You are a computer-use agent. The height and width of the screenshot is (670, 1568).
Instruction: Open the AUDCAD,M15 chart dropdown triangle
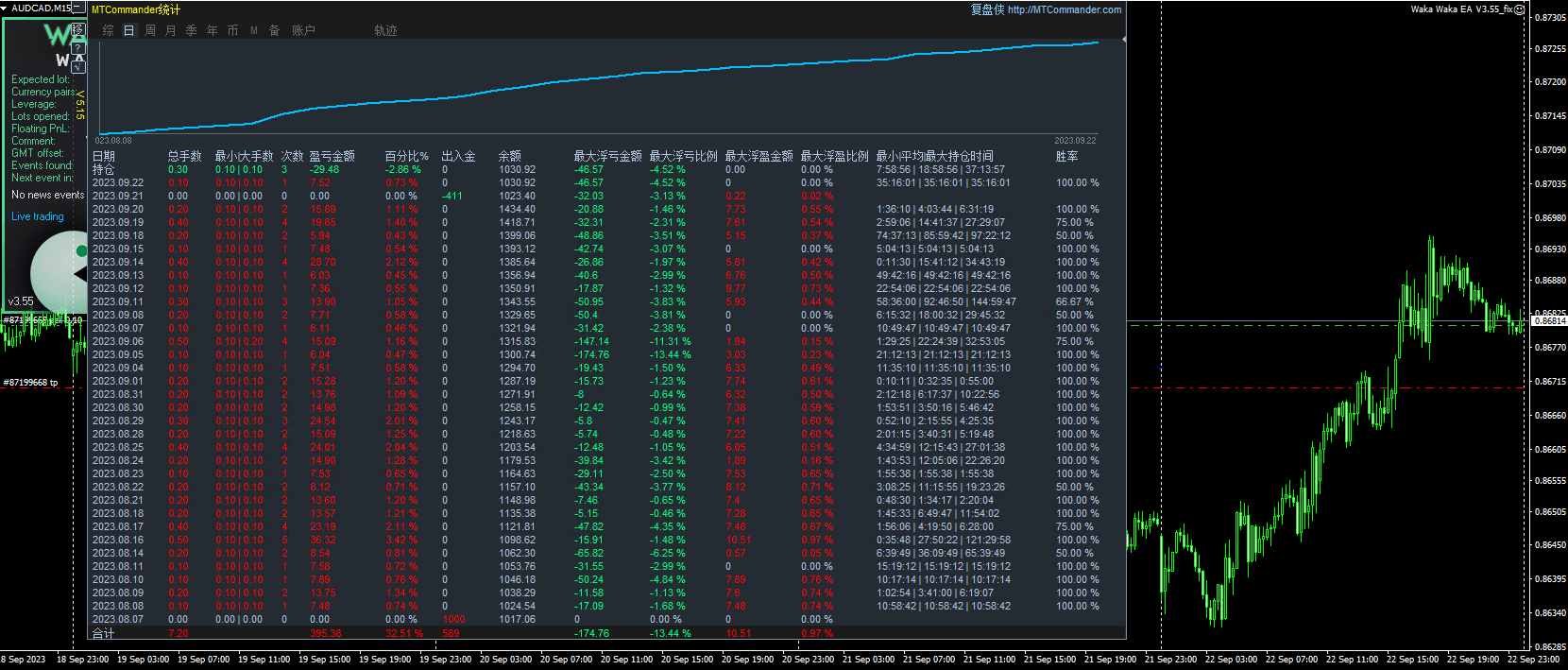pos(5,8)
